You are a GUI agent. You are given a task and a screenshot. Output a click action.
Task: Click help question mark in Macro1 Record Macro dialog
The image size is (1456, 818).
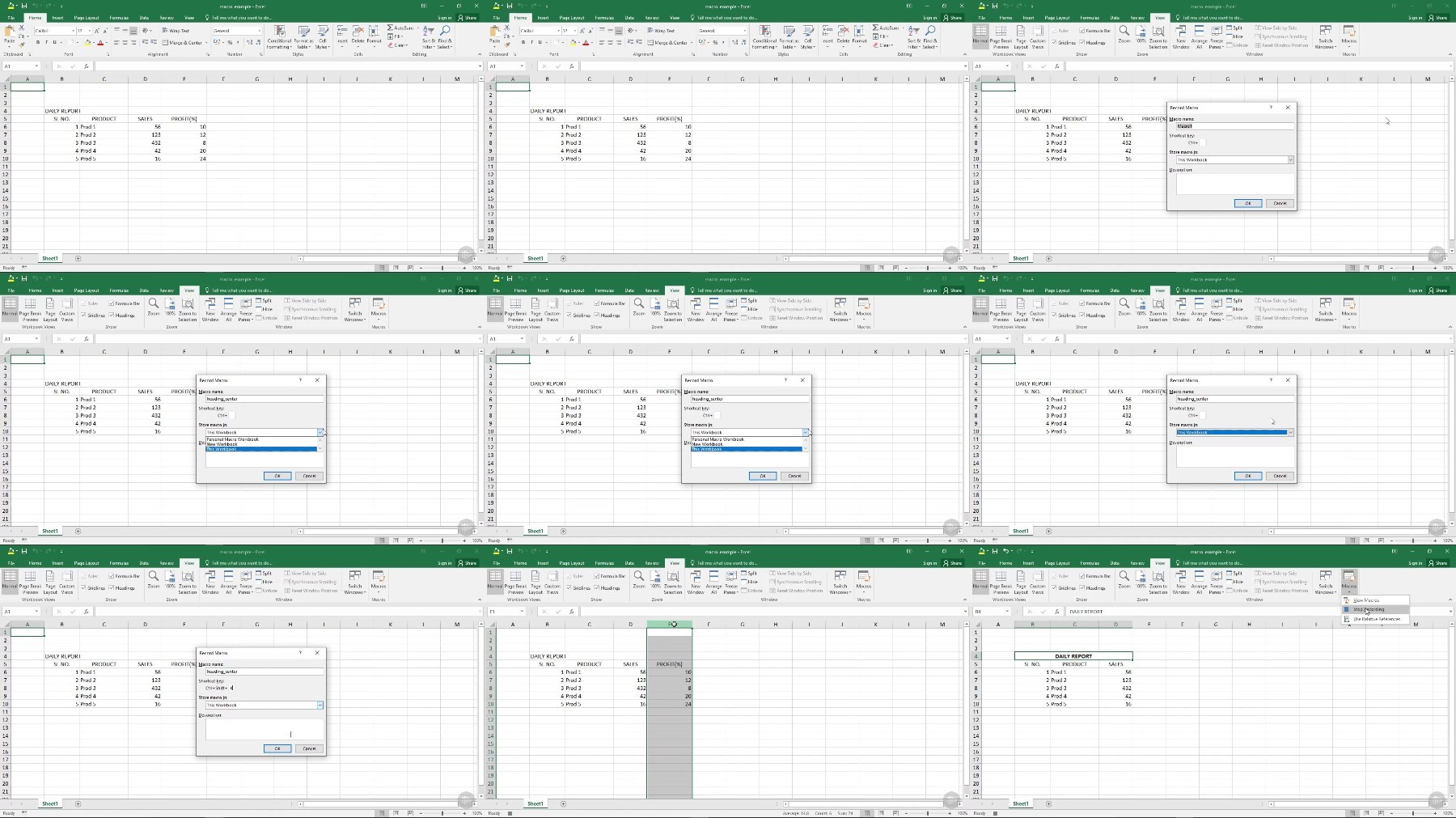(1271, 107)
